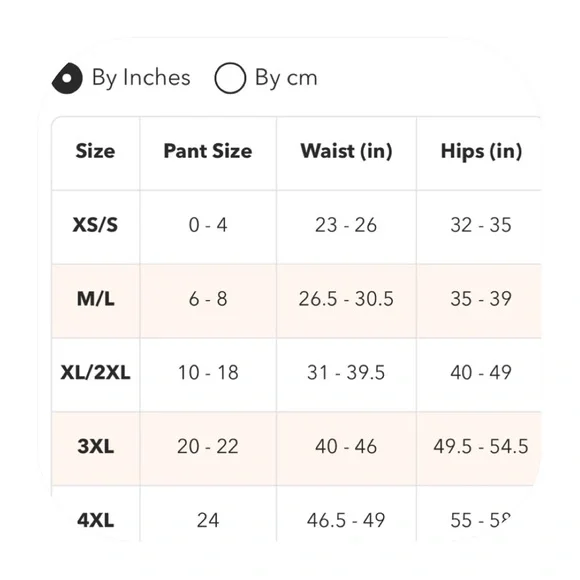Click the By cm label text
Viewport: 580px width, 580px height.
pyautogui.click(x=286, y=78)
